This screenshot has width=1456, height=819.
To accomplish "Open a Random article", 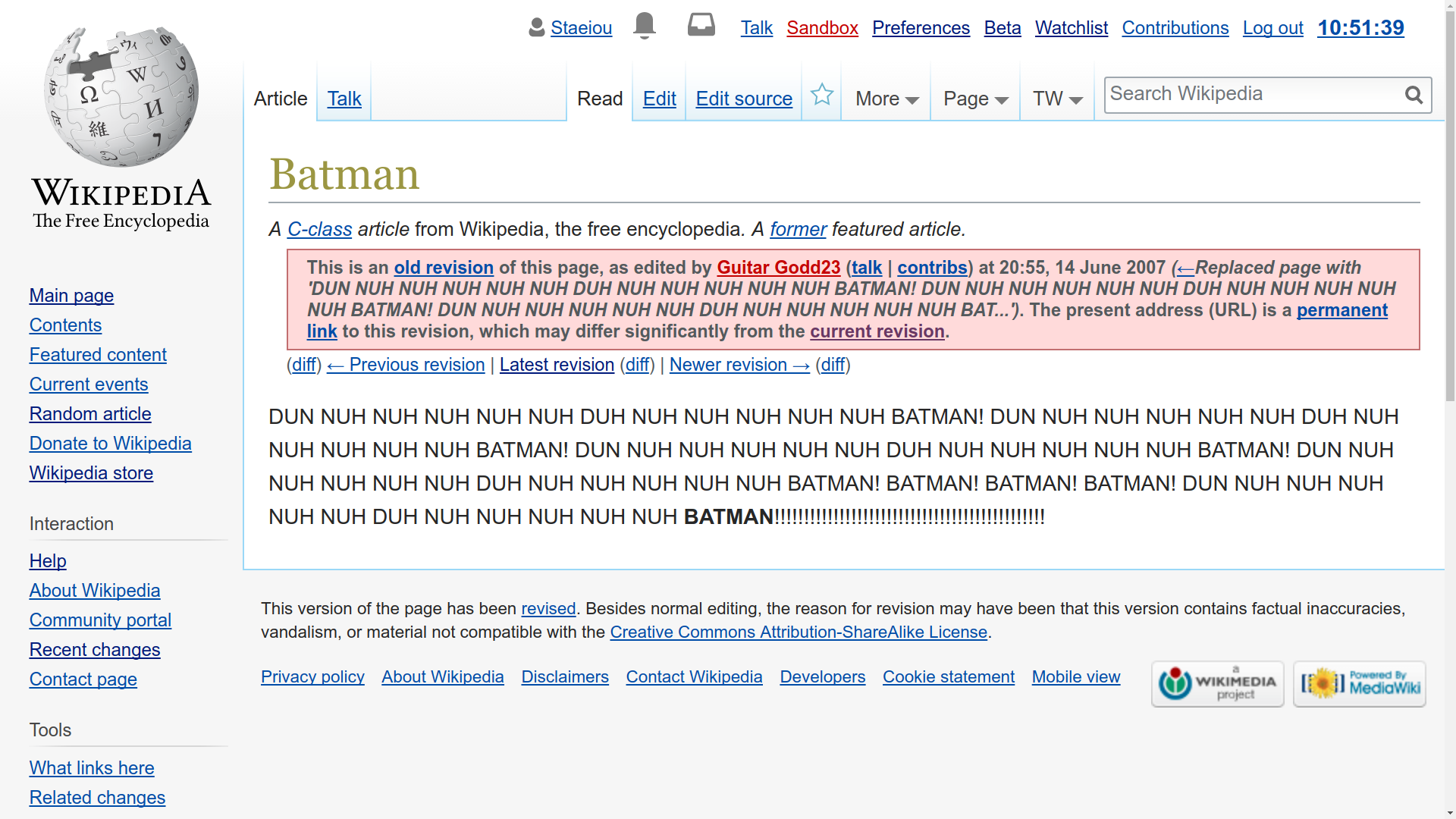I will point(90,414).
